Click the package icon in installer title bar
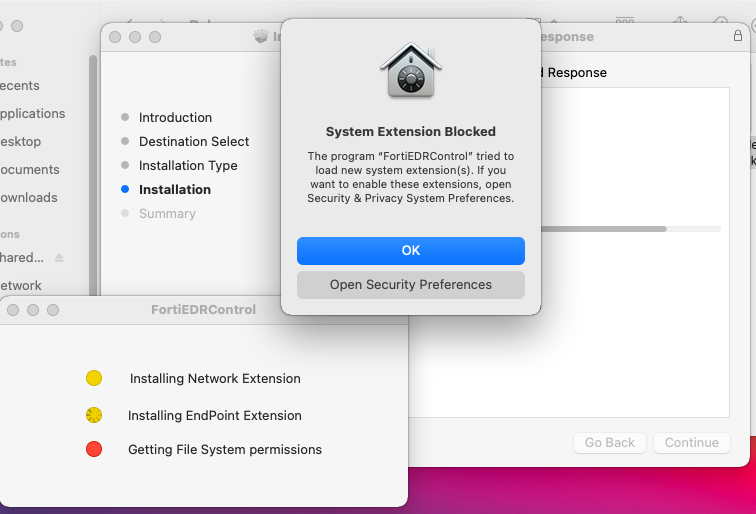 262,37
